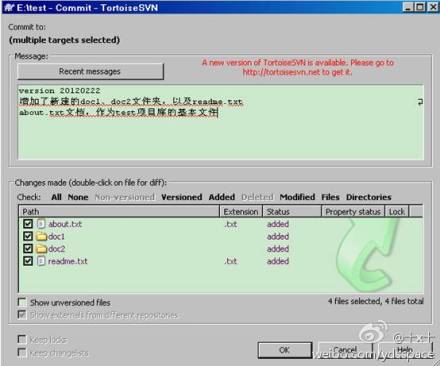Toggle the Keep locks checkbox

coord(22,339)
